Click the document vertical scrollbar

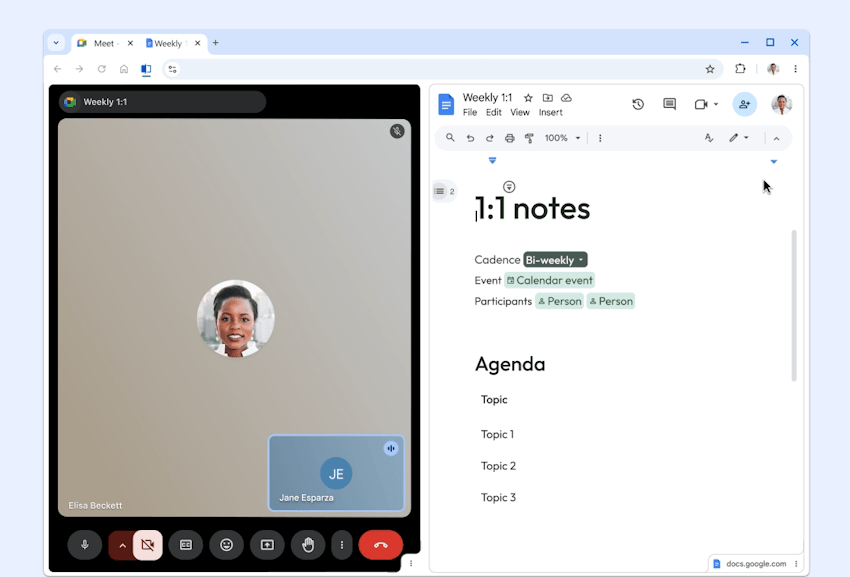tap(794, 305)
